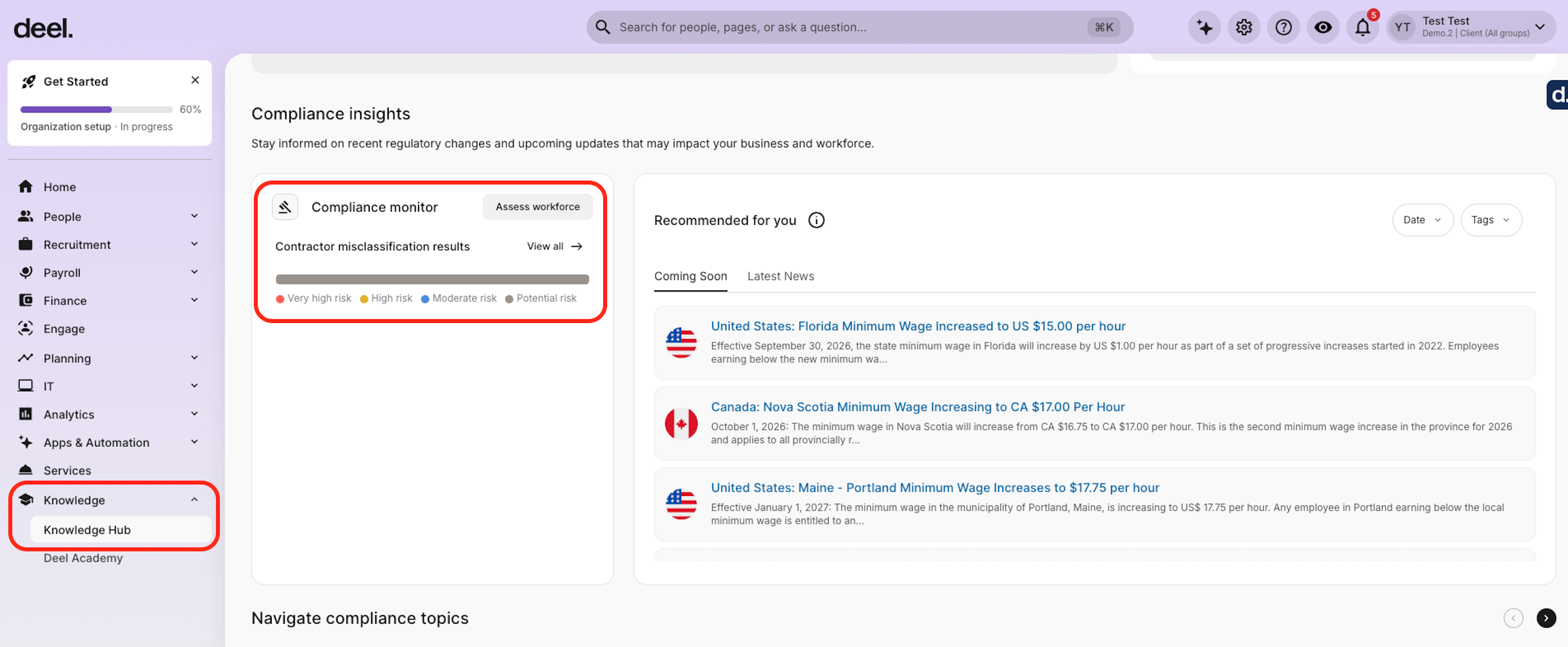
Task: Click the Payroll sidebar icon
Action: point(25,272)
